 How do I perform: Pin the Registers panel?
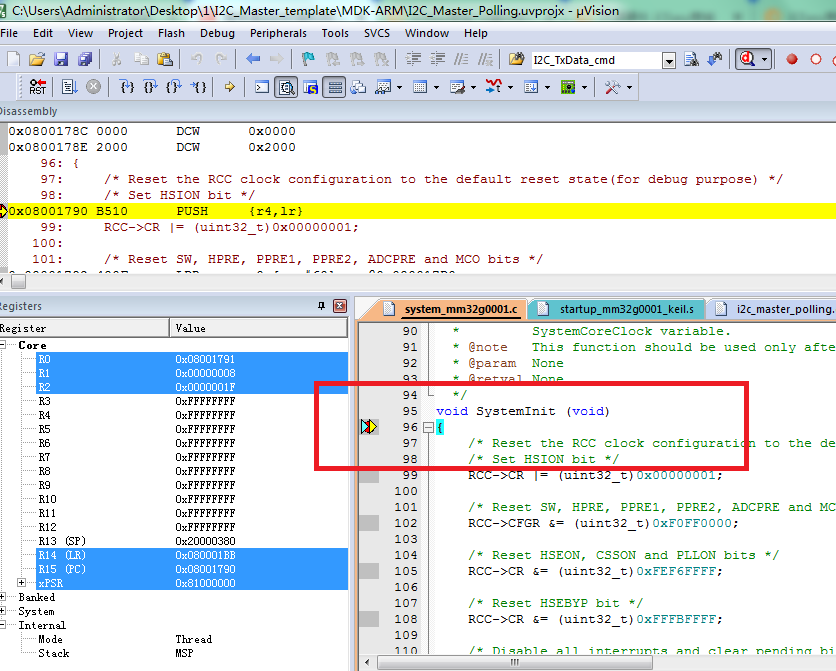click(x=321, y=306)
